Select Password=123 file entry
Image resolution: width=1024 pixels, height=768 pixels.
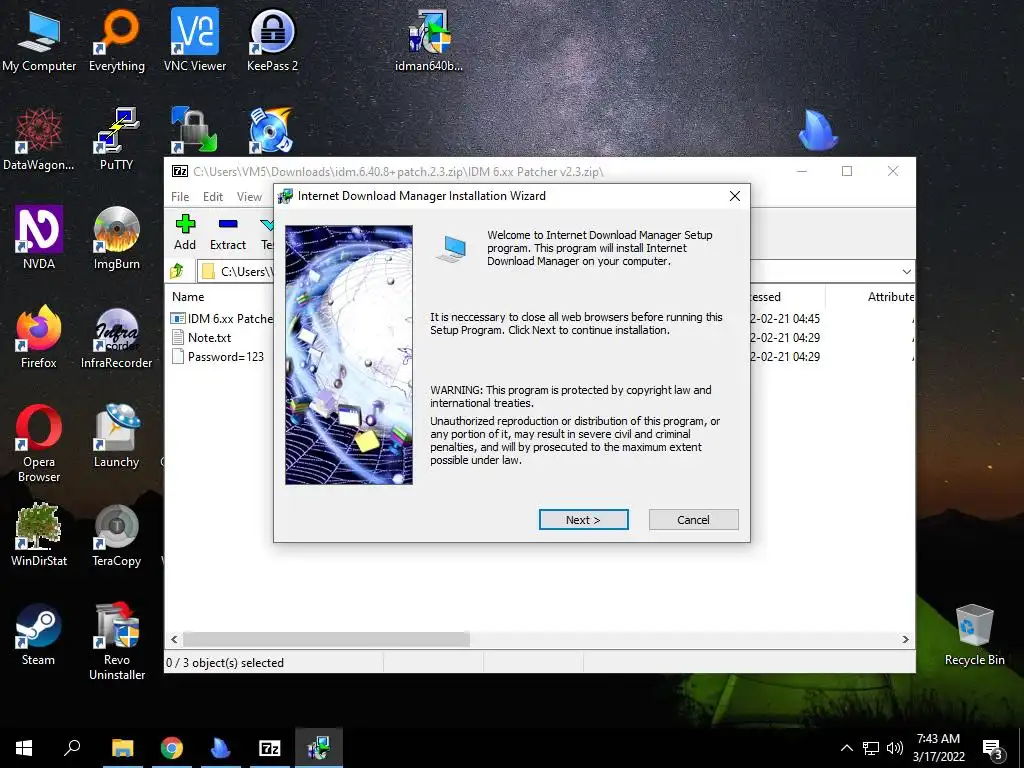(218, 357)
